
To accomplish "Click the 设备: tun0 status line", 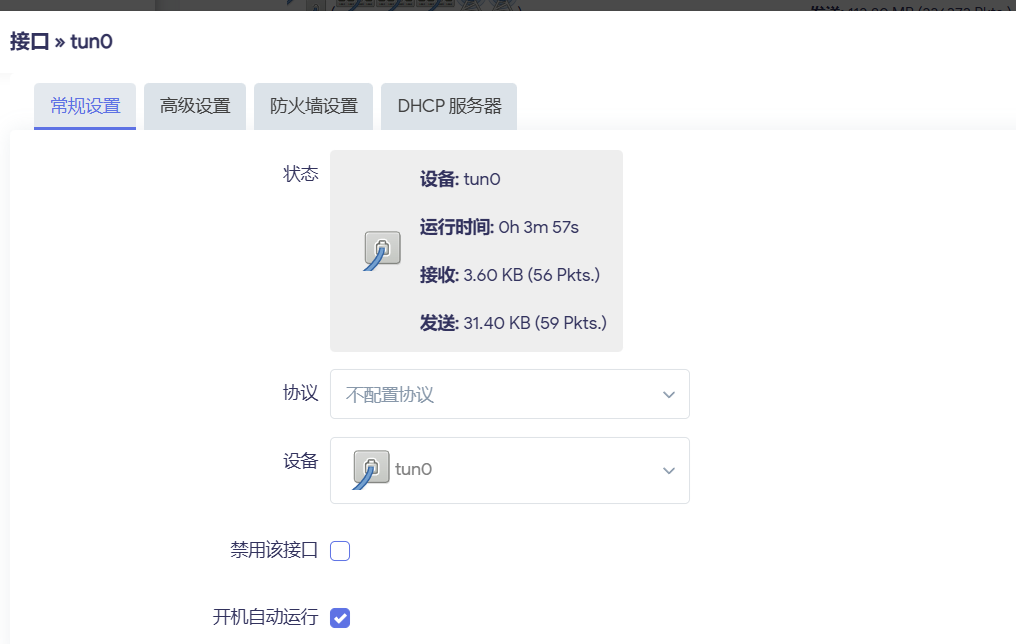I will [460, 180].
